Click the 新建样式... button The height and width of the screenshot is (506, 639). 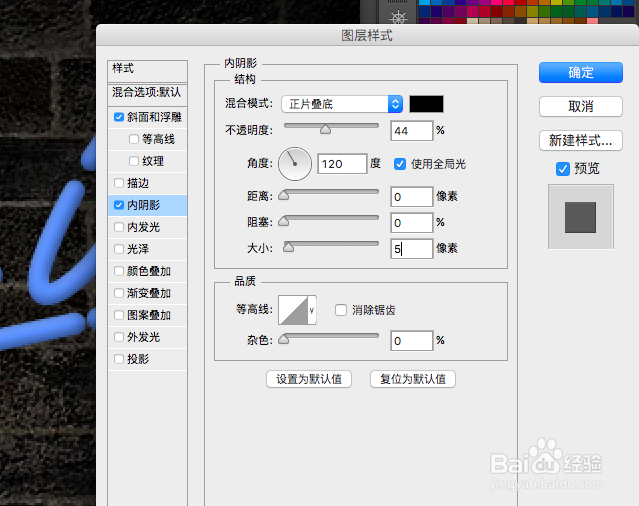click(x=581, y=141)
